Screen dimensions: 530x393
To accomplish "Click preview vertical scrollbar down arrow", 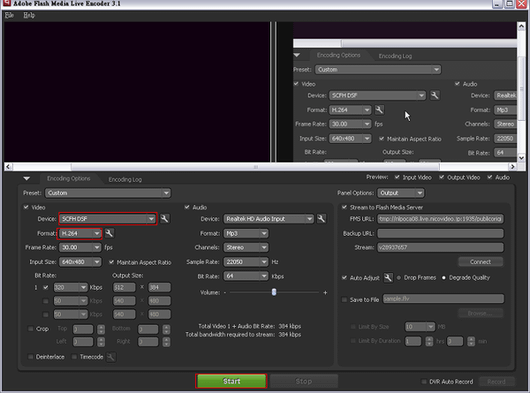I will point(521,158).
